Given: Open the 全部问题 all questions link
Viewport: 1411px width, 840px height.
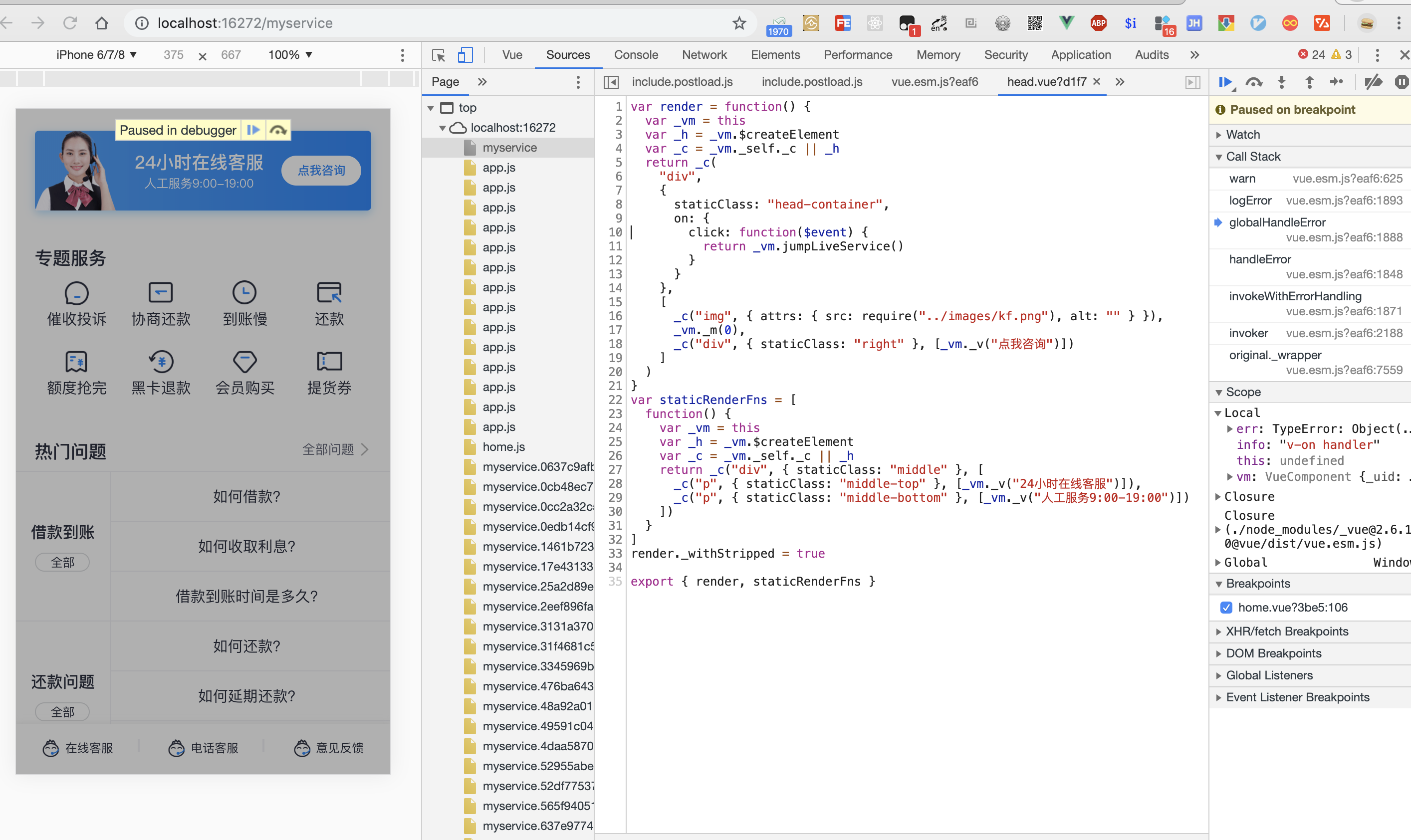Looking at the screenshot, I should tap(335, 449).
